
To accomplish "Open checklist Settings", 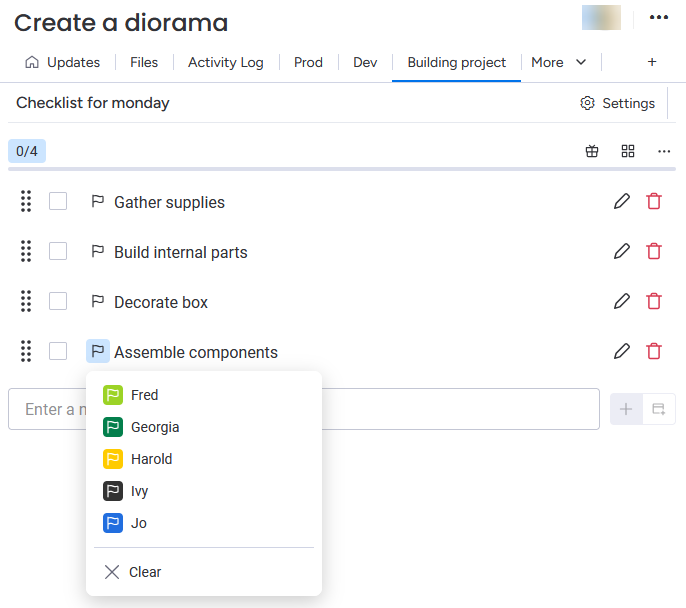I will 618,103.
